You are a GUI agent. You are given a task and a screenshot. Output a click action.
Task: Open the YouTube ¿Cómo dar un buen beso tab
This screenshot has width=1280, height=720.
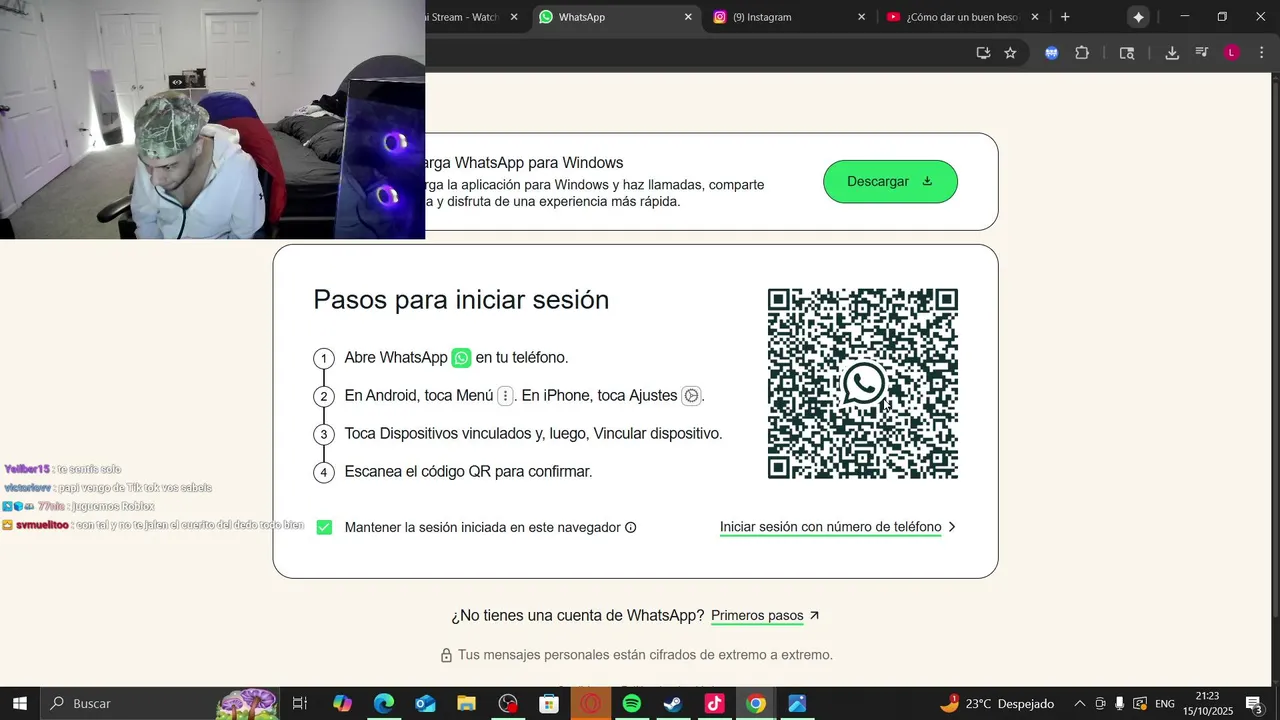pos(962,17)
